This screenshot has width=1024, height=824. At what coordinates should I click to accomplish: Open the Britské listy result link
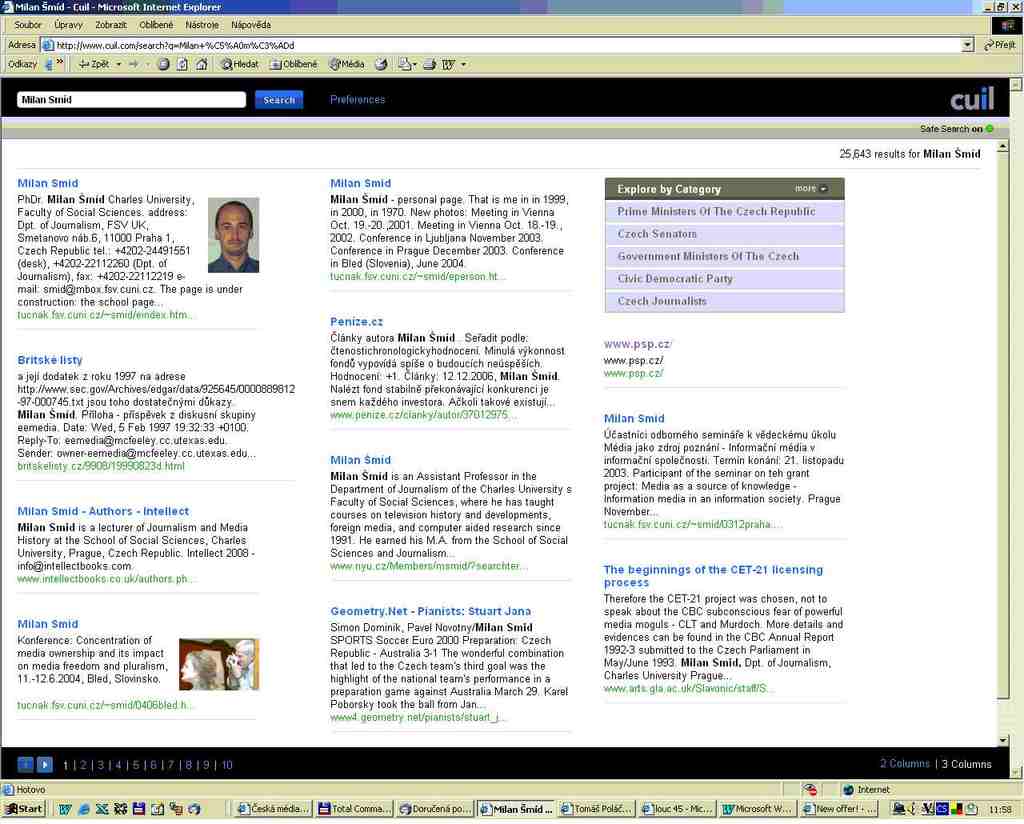coord(50,360)
